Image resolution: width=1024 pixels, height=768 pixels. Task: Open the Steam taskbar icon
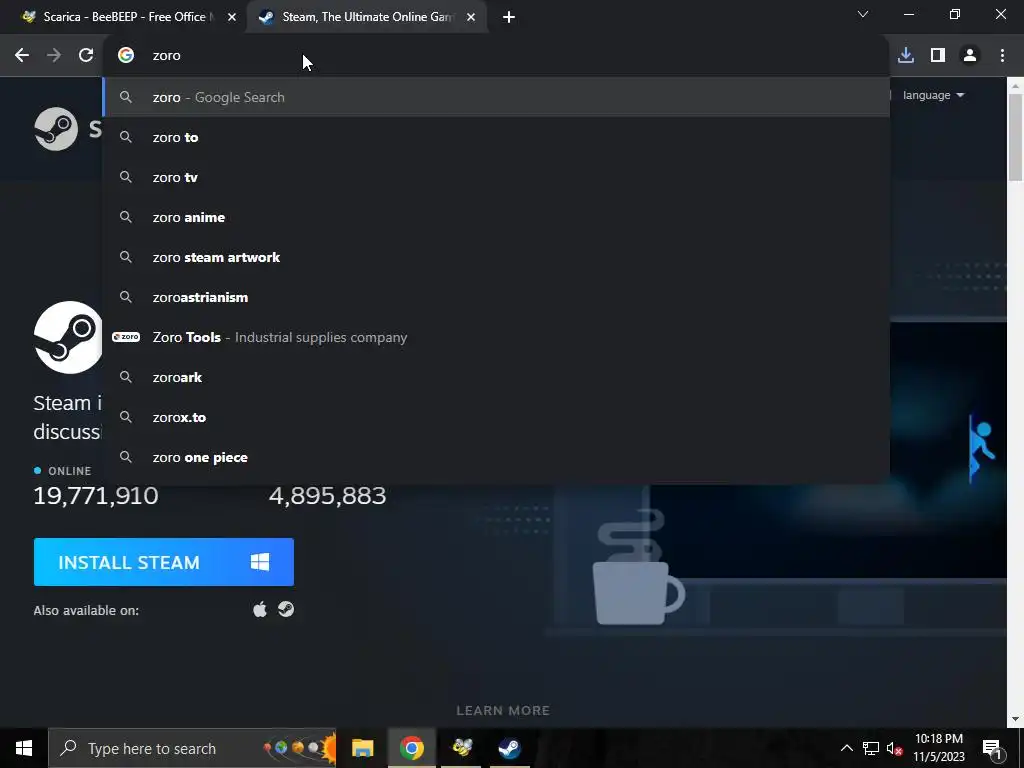point(509,748)
